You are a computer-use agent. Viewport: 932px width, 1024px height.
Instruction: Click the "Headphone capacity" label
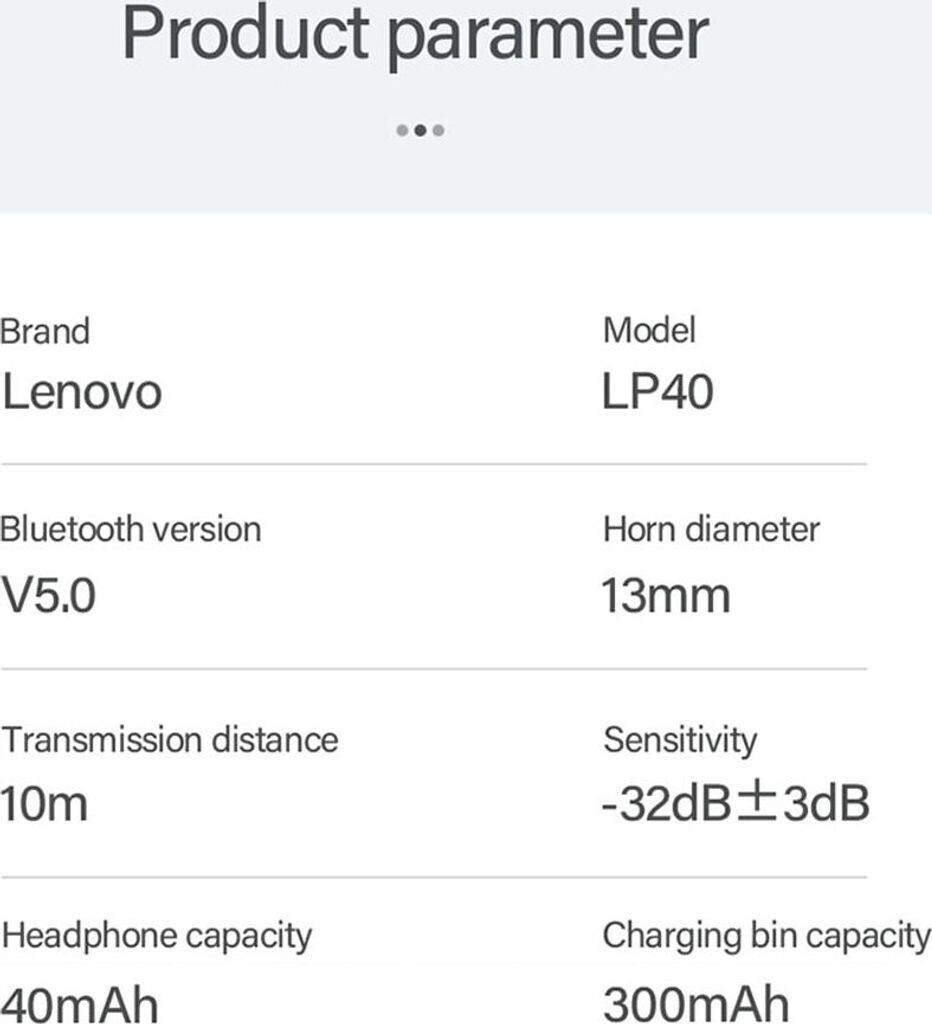[156, 936]
